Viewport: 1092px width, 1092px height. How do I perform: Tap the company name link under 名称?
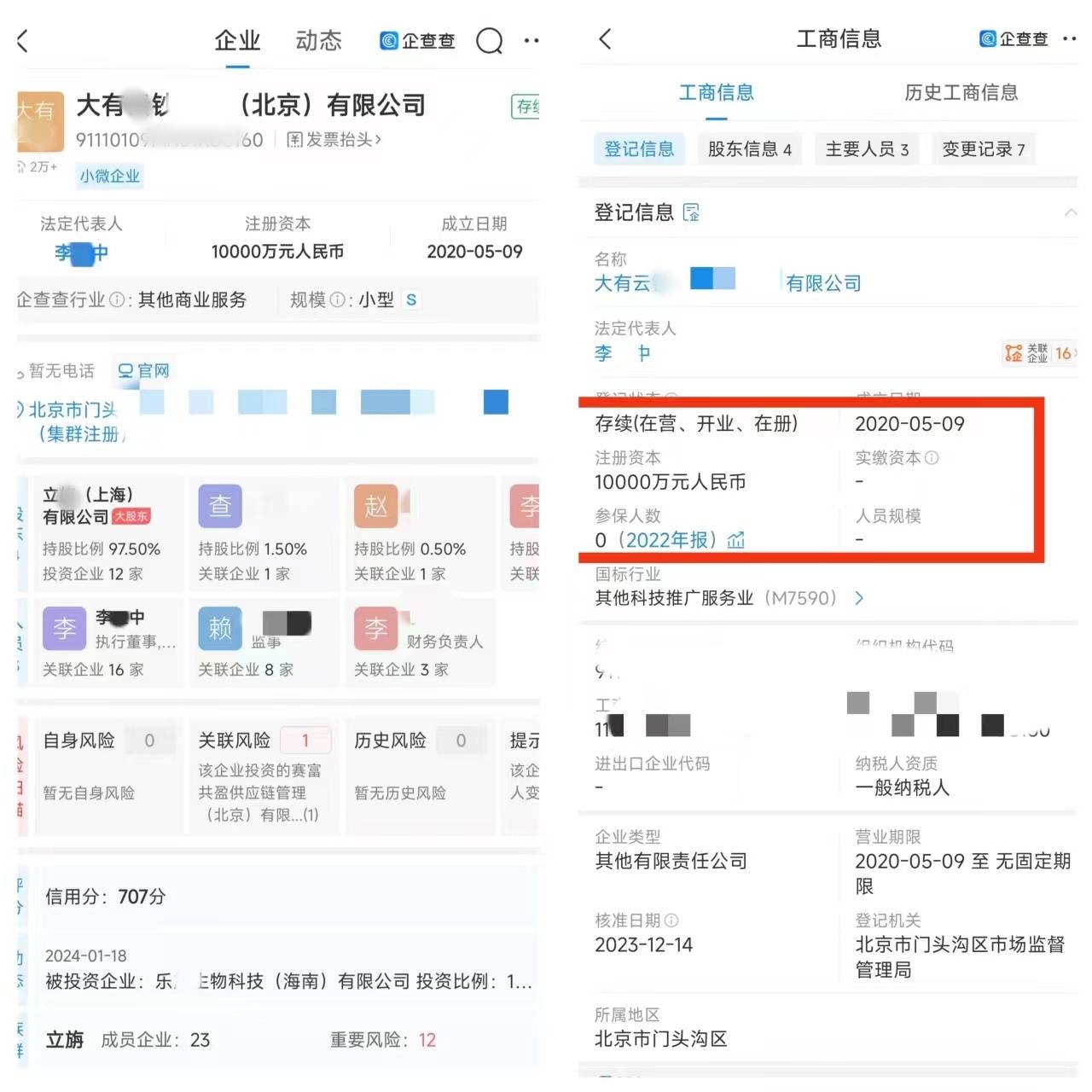[x=728, y=282]
